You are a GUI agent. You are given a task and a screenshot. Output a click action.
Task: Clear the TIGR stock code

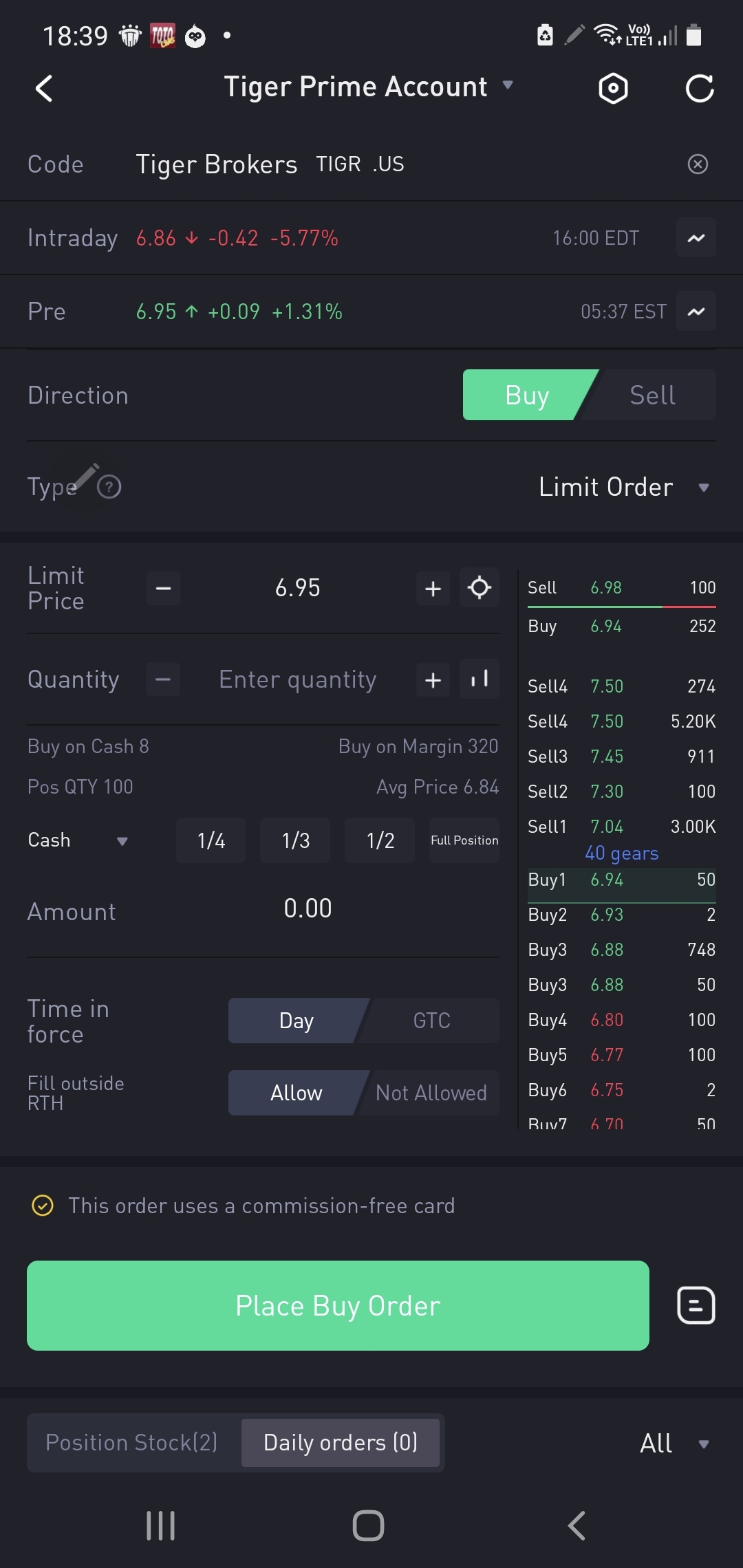(x=698, y=164)
